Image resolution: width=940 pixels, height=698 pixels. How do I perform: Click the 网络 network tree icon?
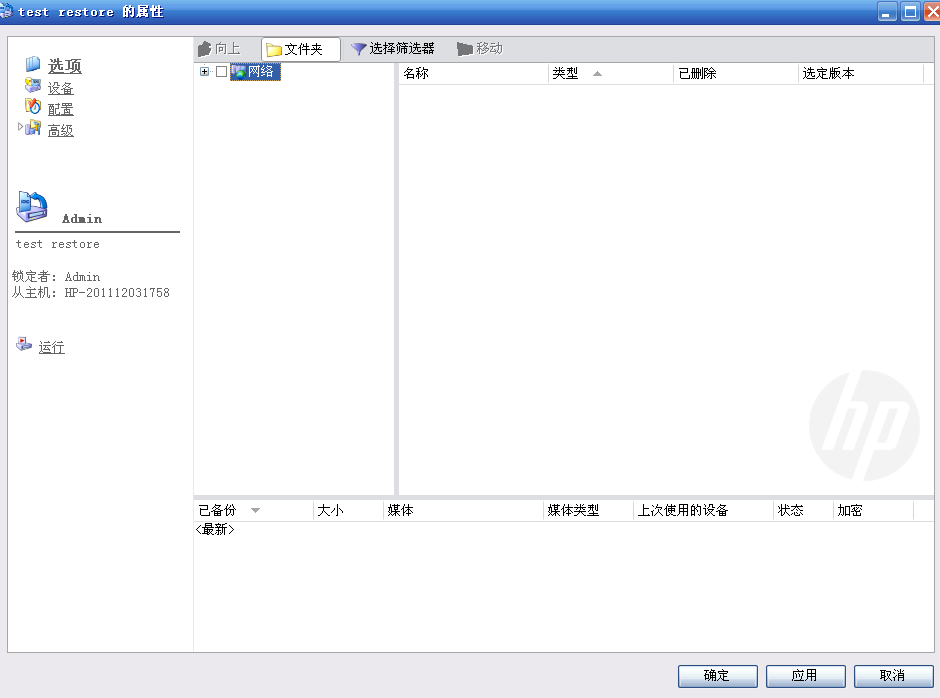(x=239, y=72)
